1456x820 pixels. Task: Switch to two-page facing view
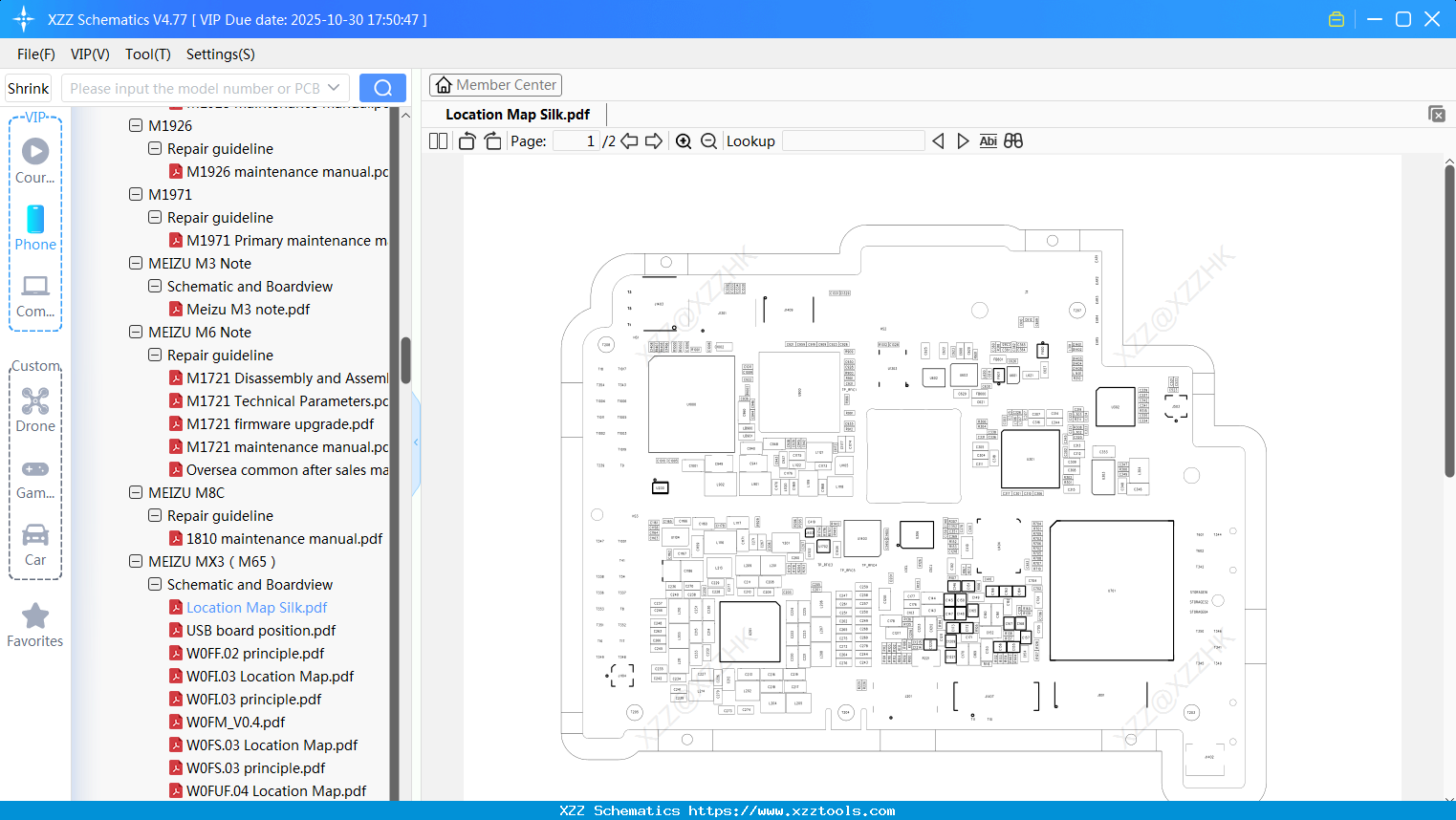pos(437,140)
